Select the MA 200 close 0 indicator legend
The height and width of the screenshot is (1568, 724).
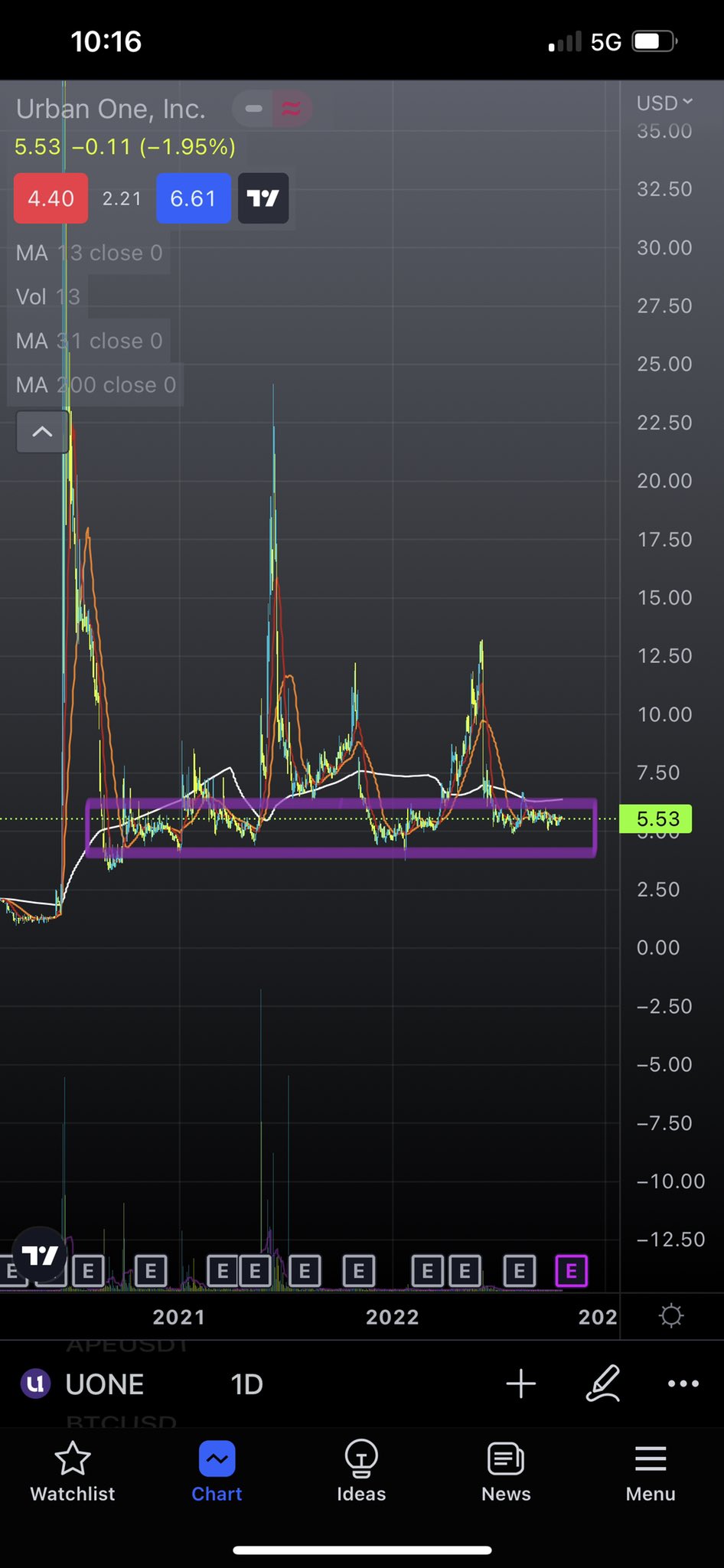[x=96, y=384]
